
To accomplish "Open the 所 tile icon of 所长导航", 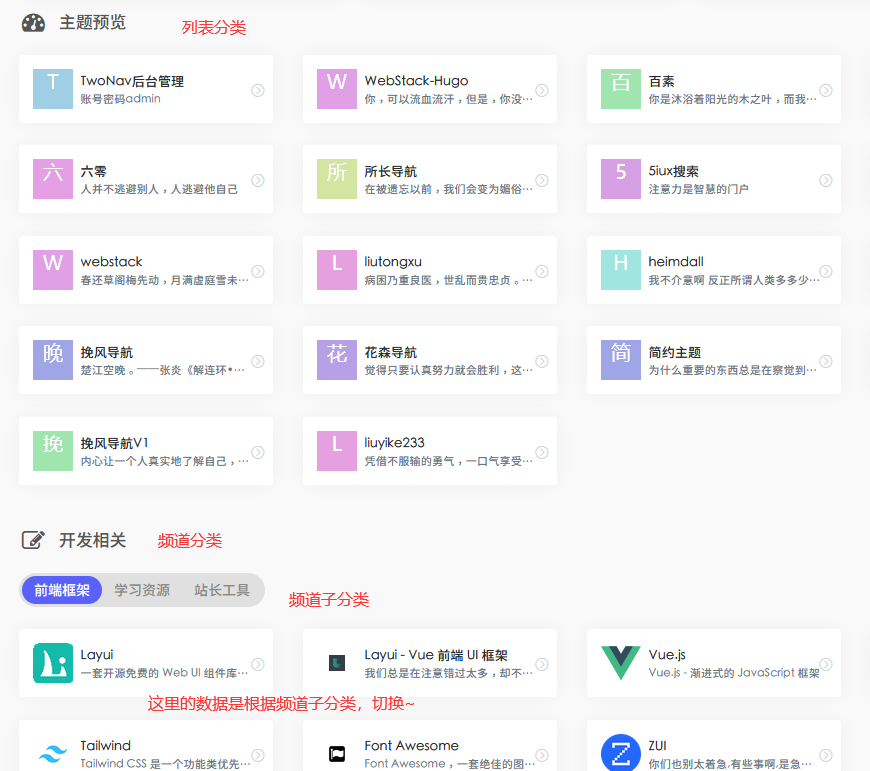I will (x=337, y=179).
